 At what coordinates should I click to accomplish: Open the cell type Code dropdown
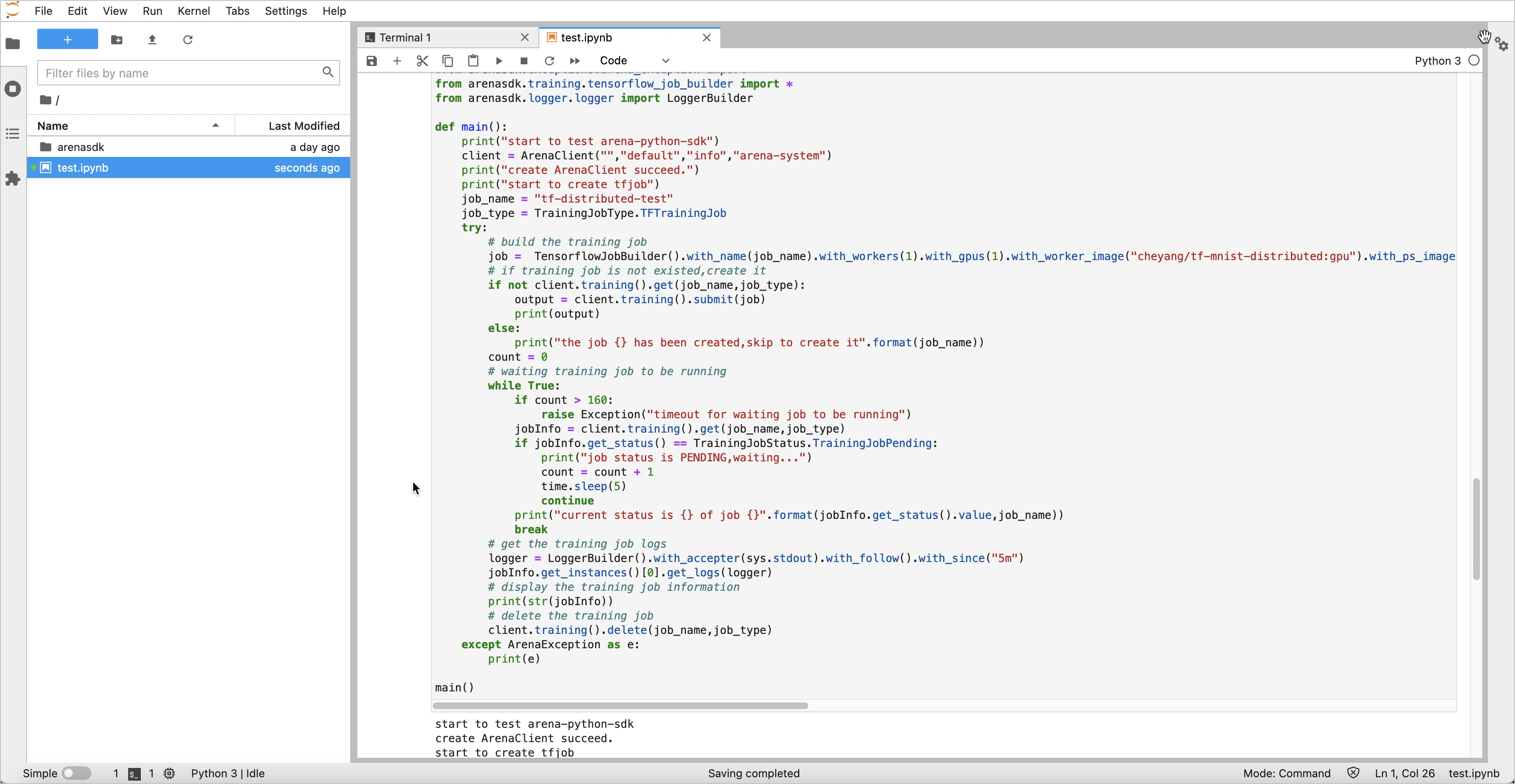point(634,60)
